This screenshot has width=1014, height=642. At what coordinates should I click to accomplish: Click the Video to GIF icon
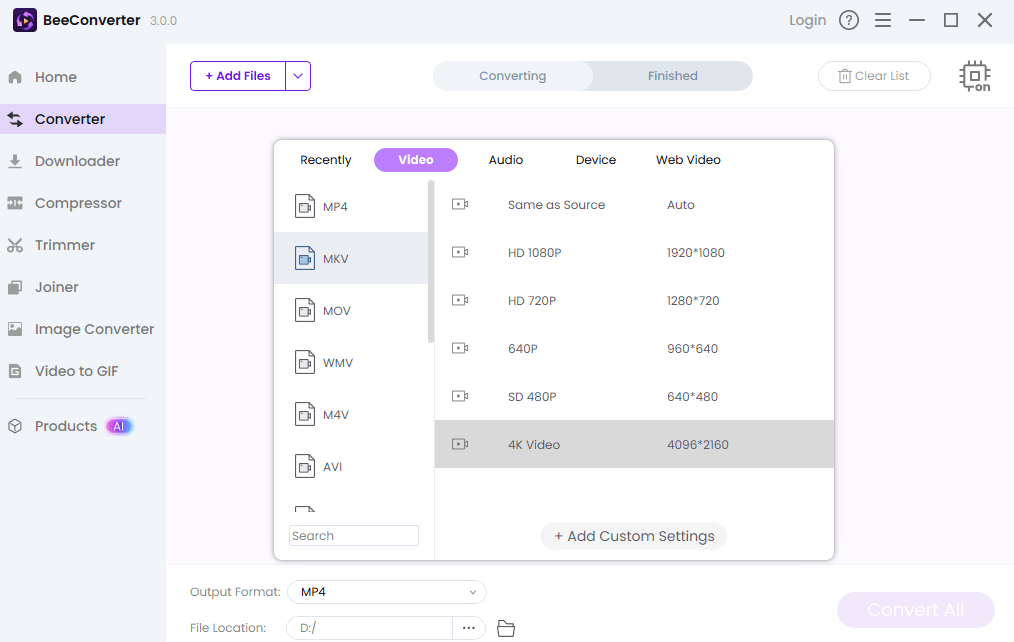click(x=15, y=371)
